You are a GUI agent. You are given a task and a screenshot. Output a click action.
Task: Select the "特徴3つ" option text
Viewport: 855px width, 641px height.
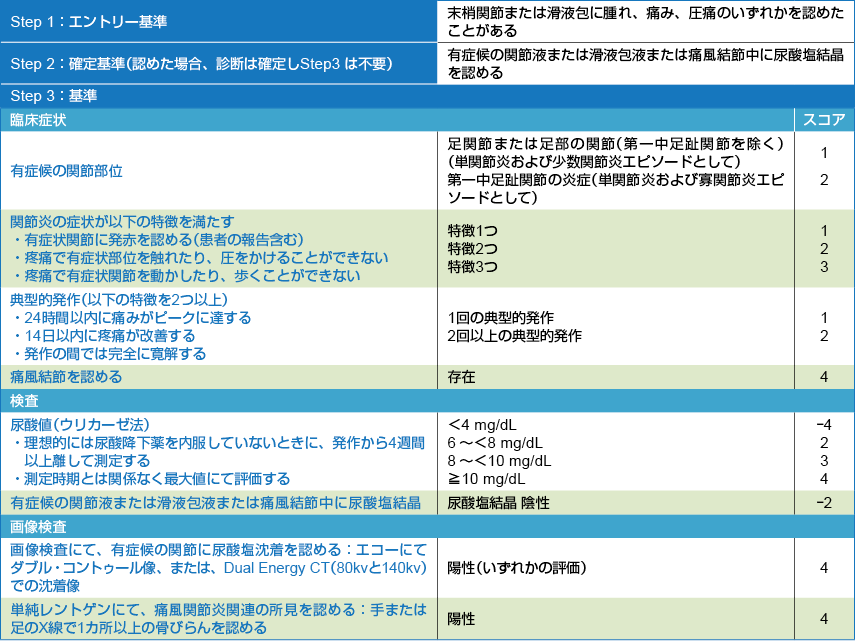click(472, 267)
